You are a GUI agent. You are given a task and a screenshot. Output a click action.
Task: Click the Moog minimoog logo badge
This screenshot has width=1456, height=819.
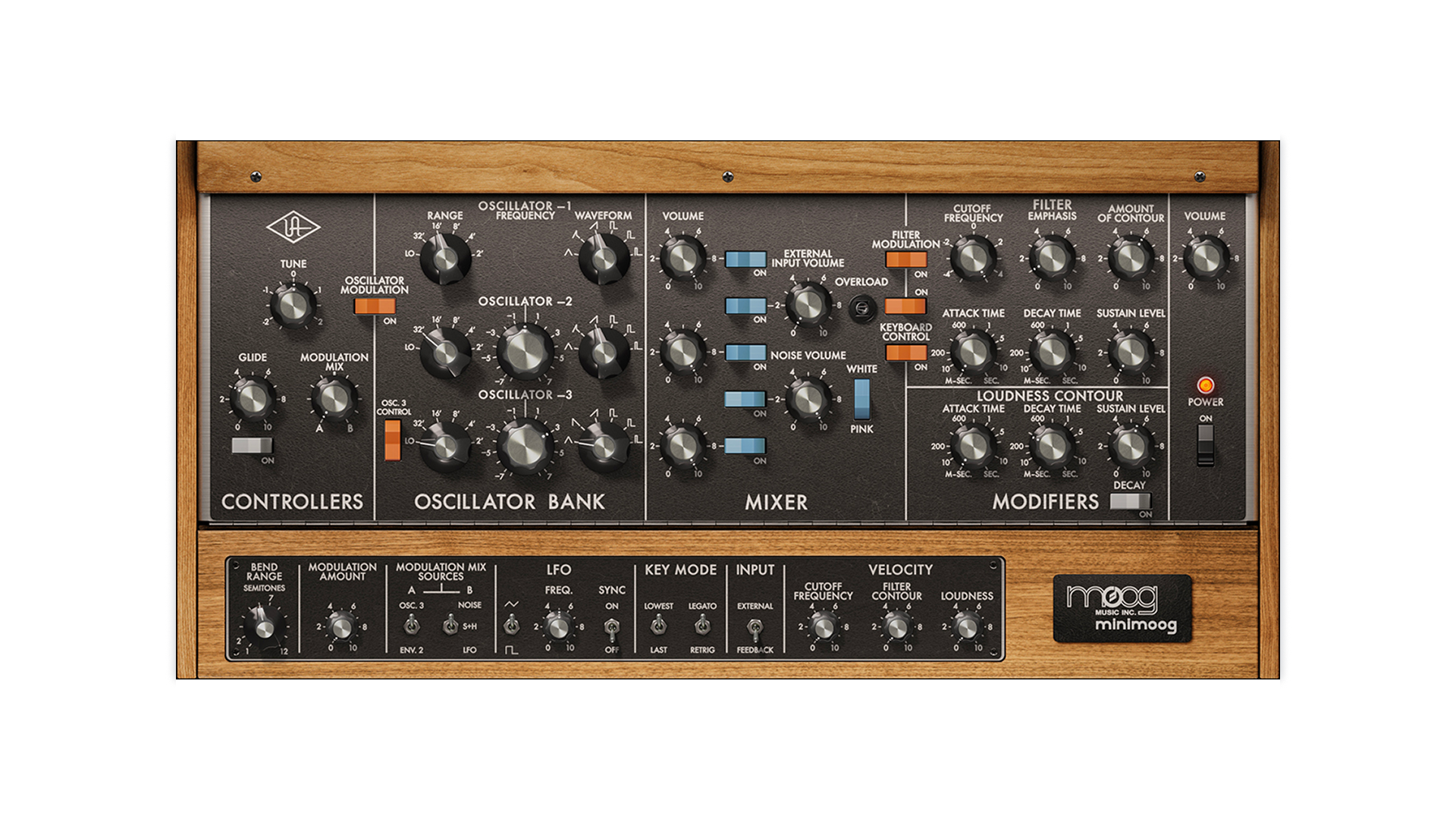pos(1122,609)
